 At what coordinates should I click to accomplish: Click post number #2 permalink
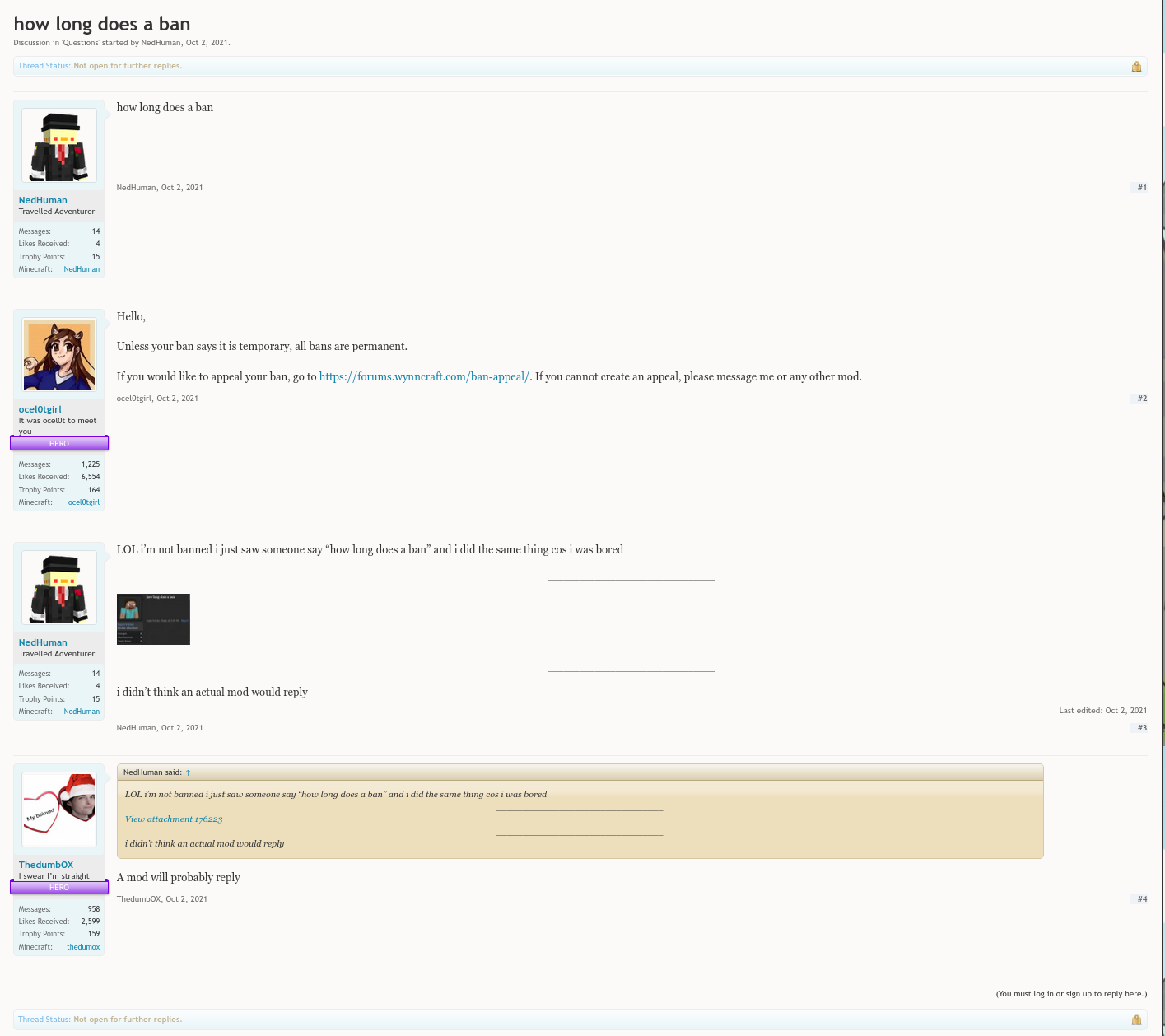point(1142,399)
